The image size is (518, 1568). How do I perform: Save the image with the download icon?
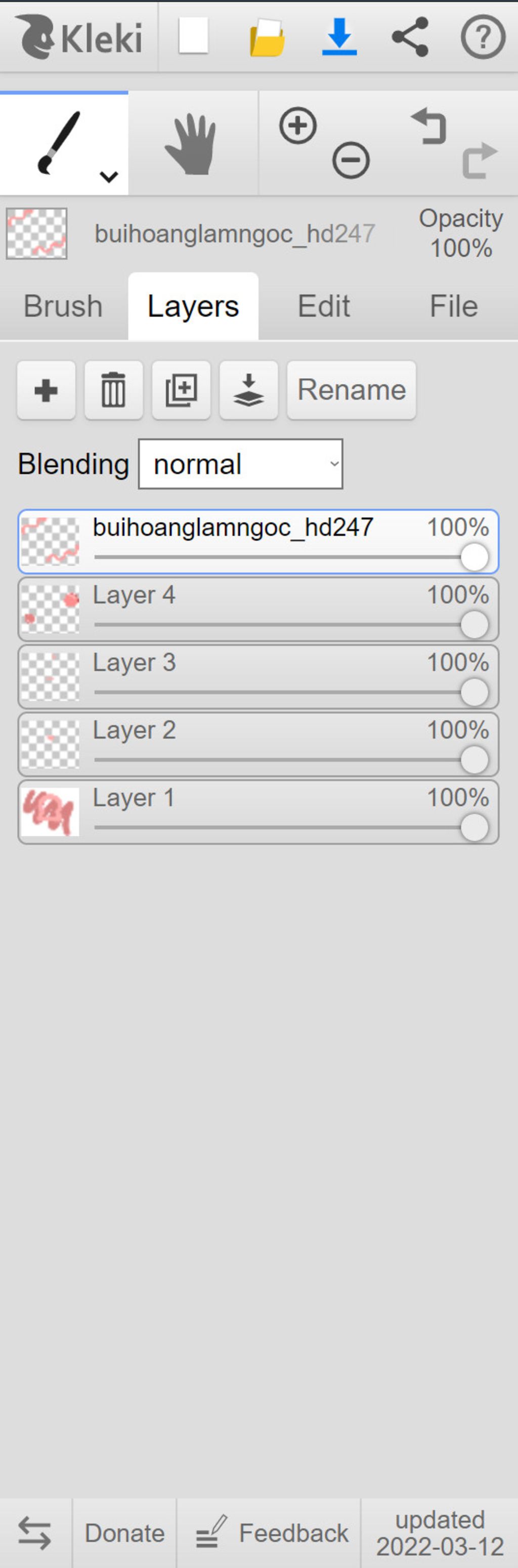coord(339,36)
